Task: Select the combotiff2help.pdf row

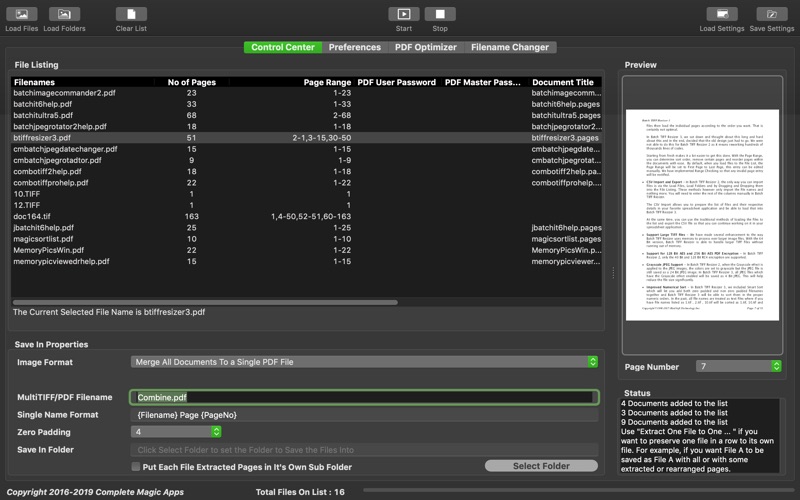Action: pyautogui.click(x=306, y=171)
